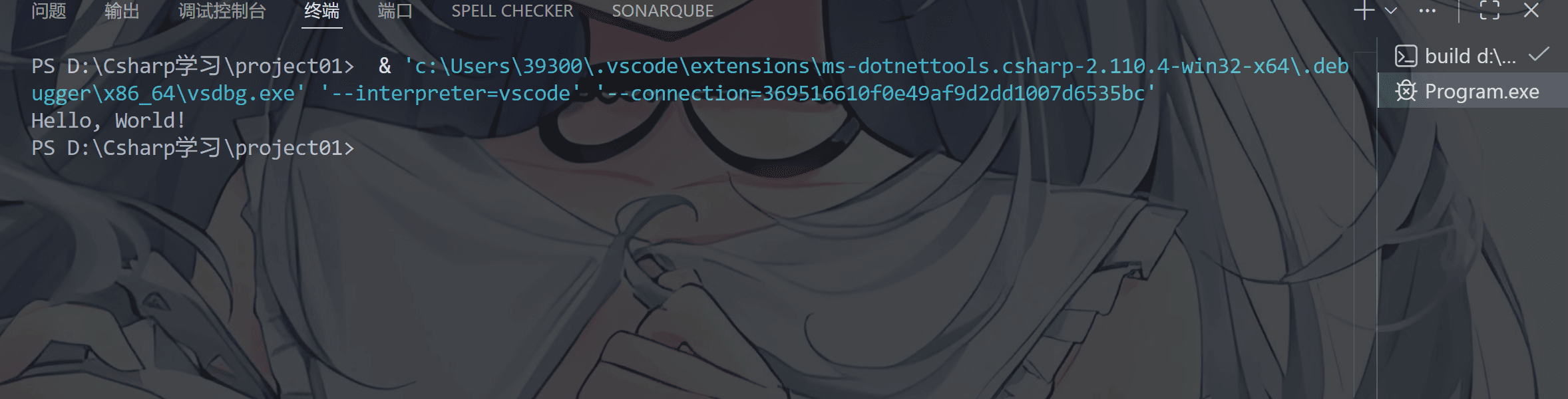Screen dimensions: 1568x399
Task: Maximize the panel size using the brackets icon
Action: click(x=1489, y=11)
